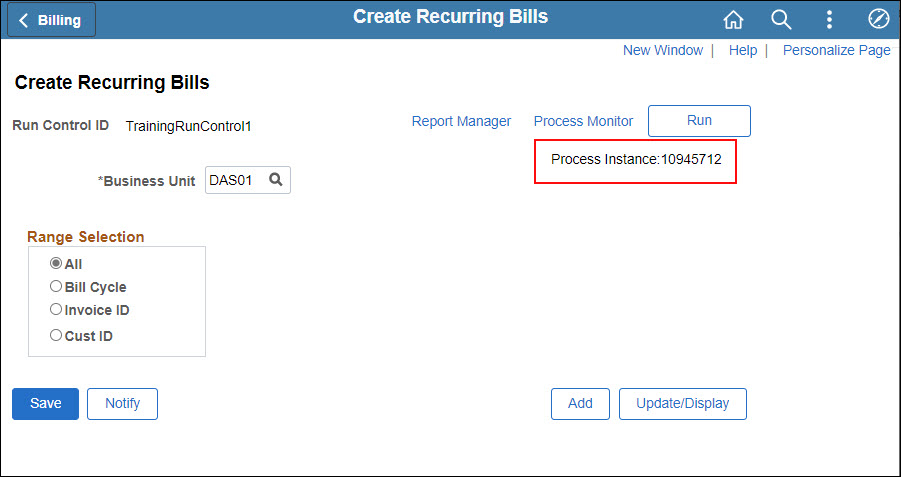This screenshot has width=901, height=477.
Task: Open the Help link
Action: (743, 50)
